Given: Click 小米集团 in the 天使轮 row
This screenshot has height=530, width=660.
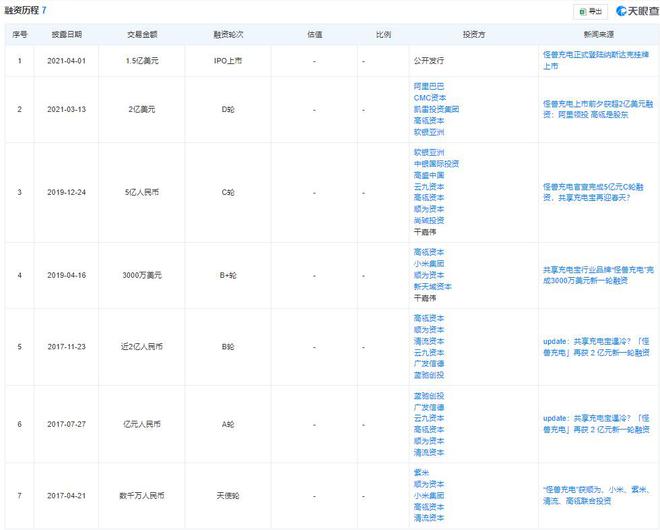Looking at the screenshot, I should coord(428,495).
